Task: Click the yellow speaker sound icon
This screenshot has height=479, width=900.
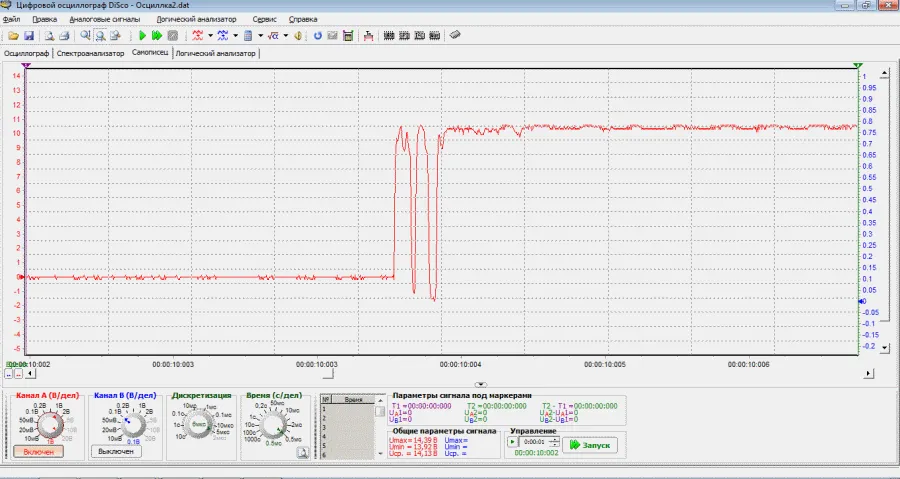Action: 298,36
